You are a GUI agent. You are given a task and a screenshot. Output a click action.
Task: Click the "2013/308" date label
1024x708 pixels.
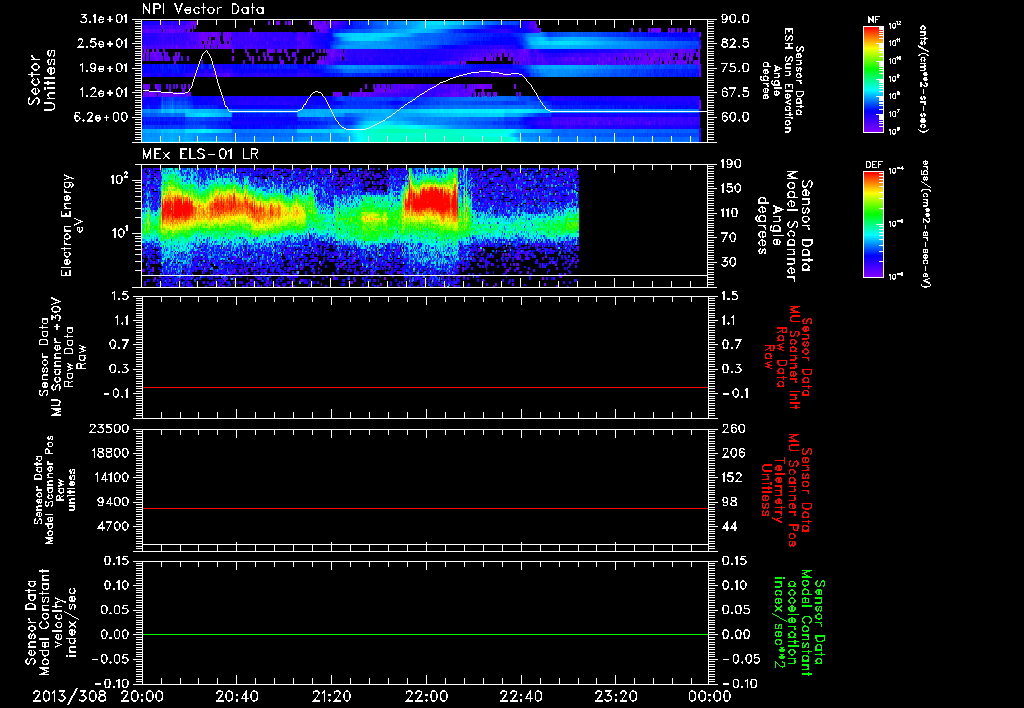(69, 696)
